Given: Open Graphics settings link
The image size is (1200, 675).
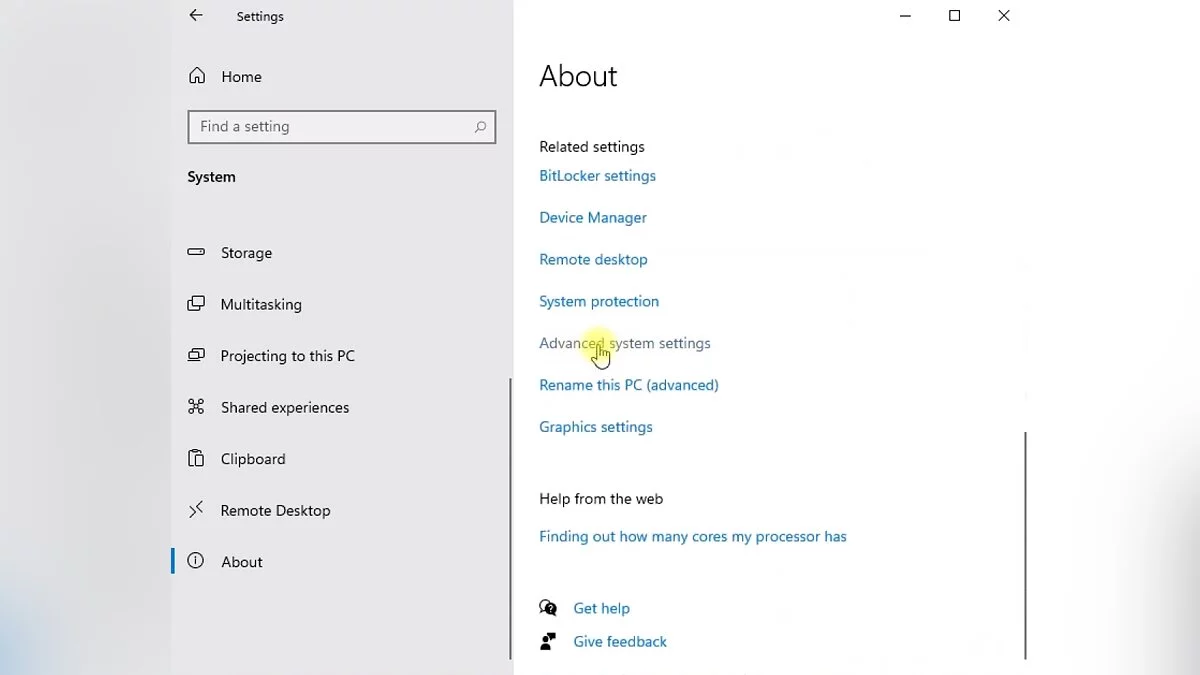Looking at the screenshot, I should point(596,427).
